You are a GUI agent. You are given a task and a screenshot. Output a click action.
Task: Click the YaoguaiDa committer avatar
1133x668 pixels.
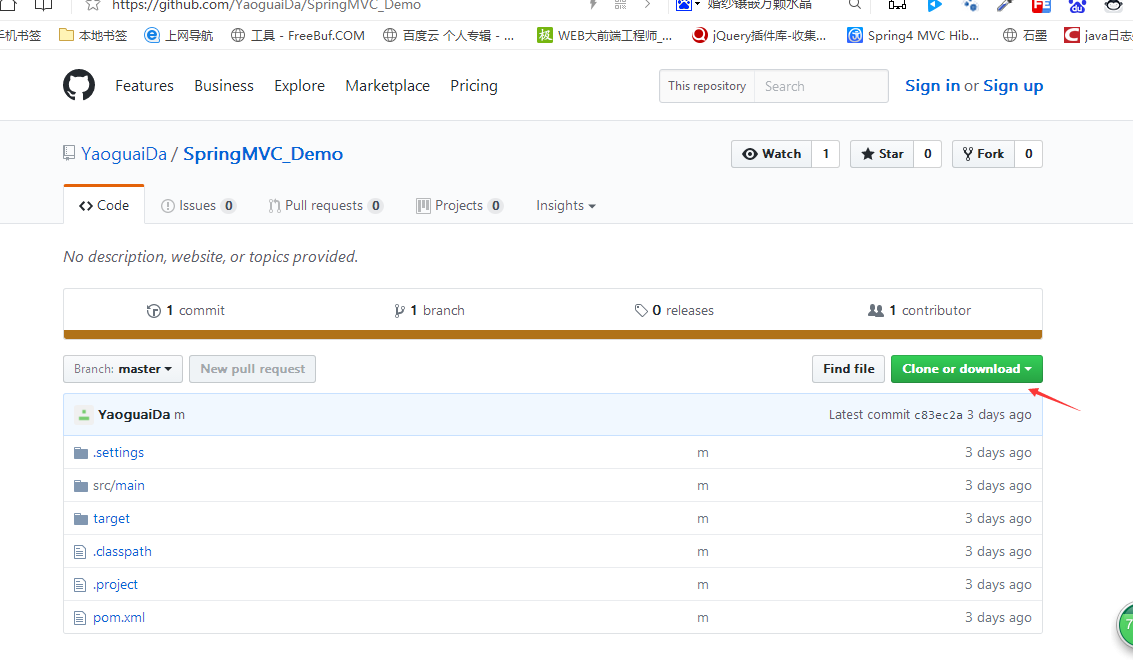84,415
